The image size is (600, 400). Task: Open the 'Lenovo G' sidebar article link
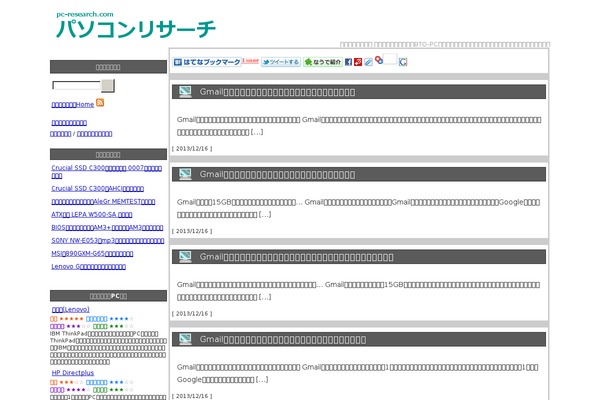88,267
